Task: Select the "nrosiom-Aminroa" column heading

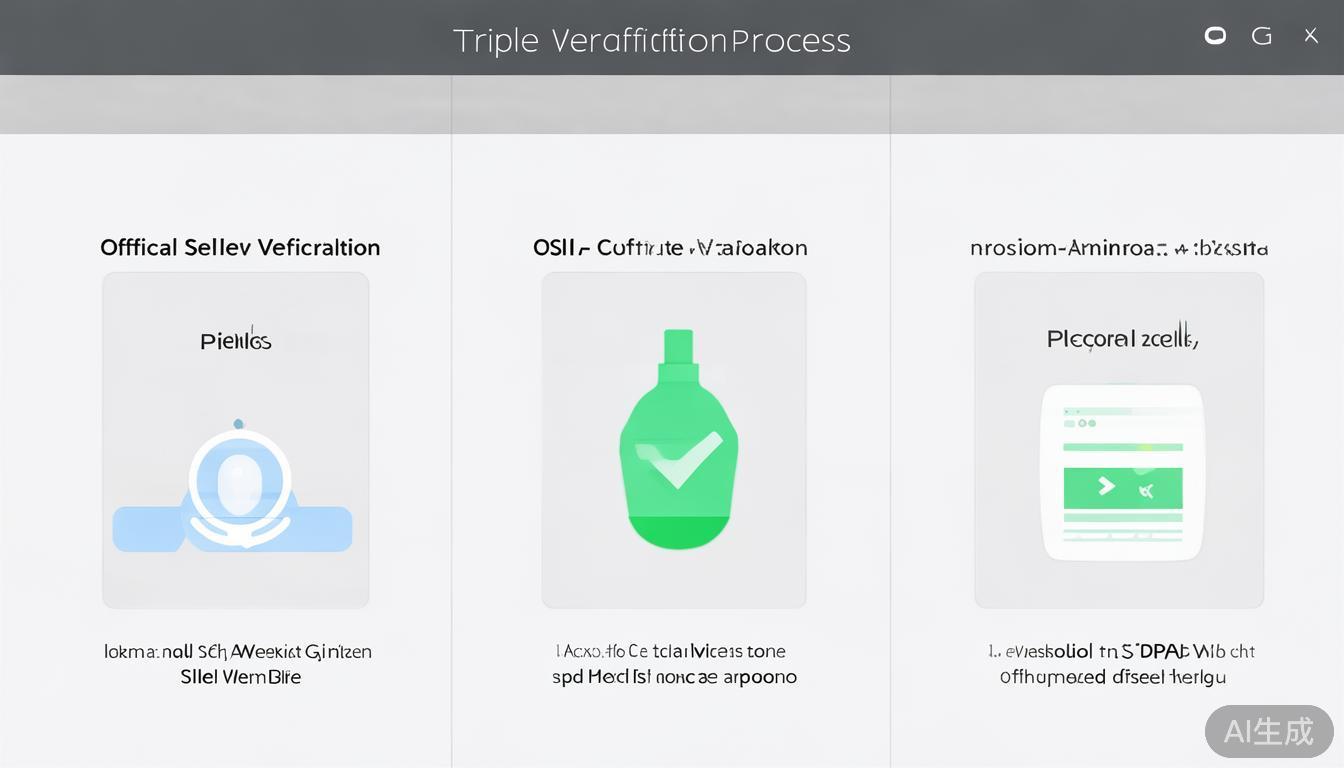Action: pyautogui.click(x=1118, y=247)
